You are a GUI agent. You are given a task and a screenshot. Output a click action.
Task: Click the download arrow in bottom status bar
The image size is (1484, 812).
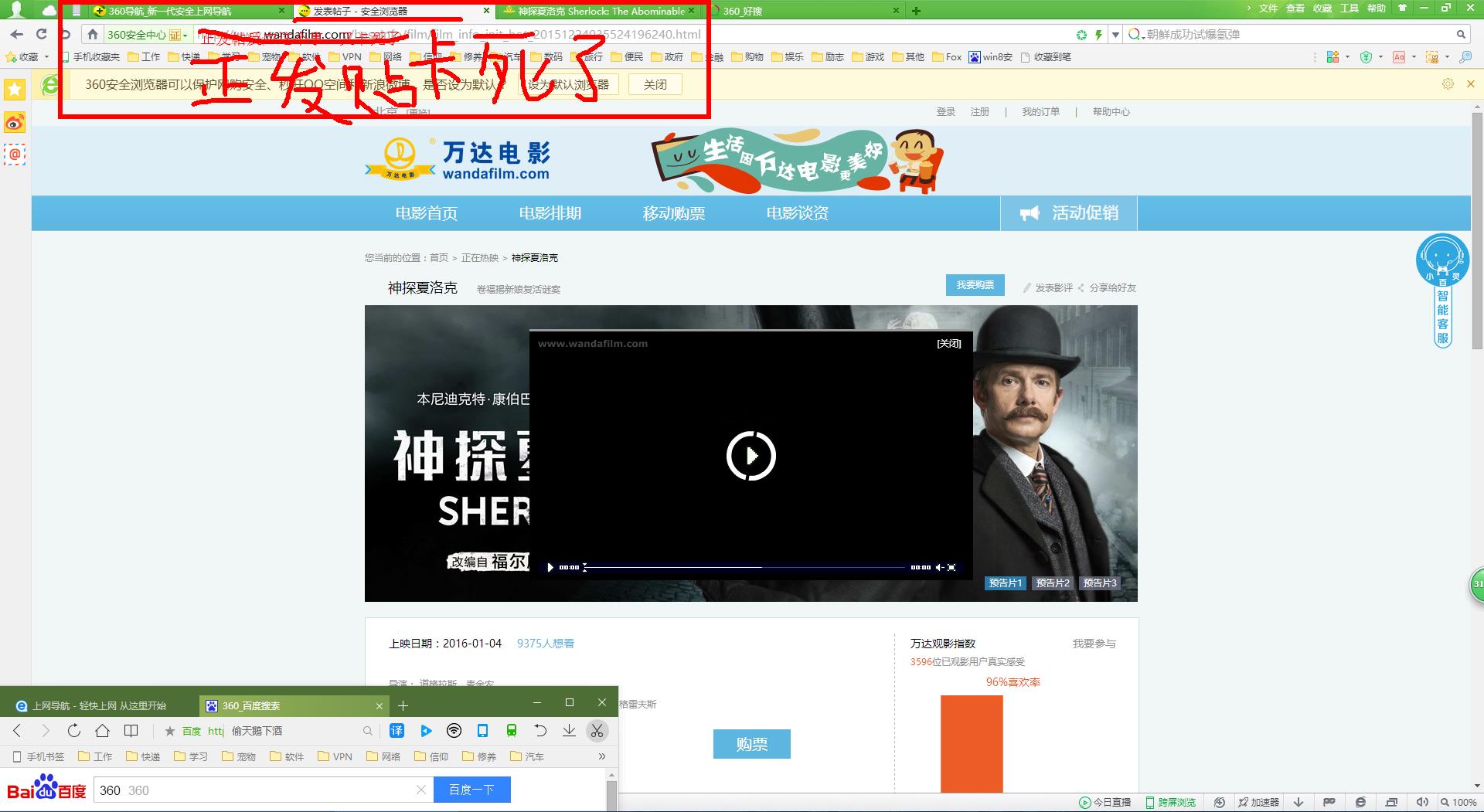[x=1299, y=803]
